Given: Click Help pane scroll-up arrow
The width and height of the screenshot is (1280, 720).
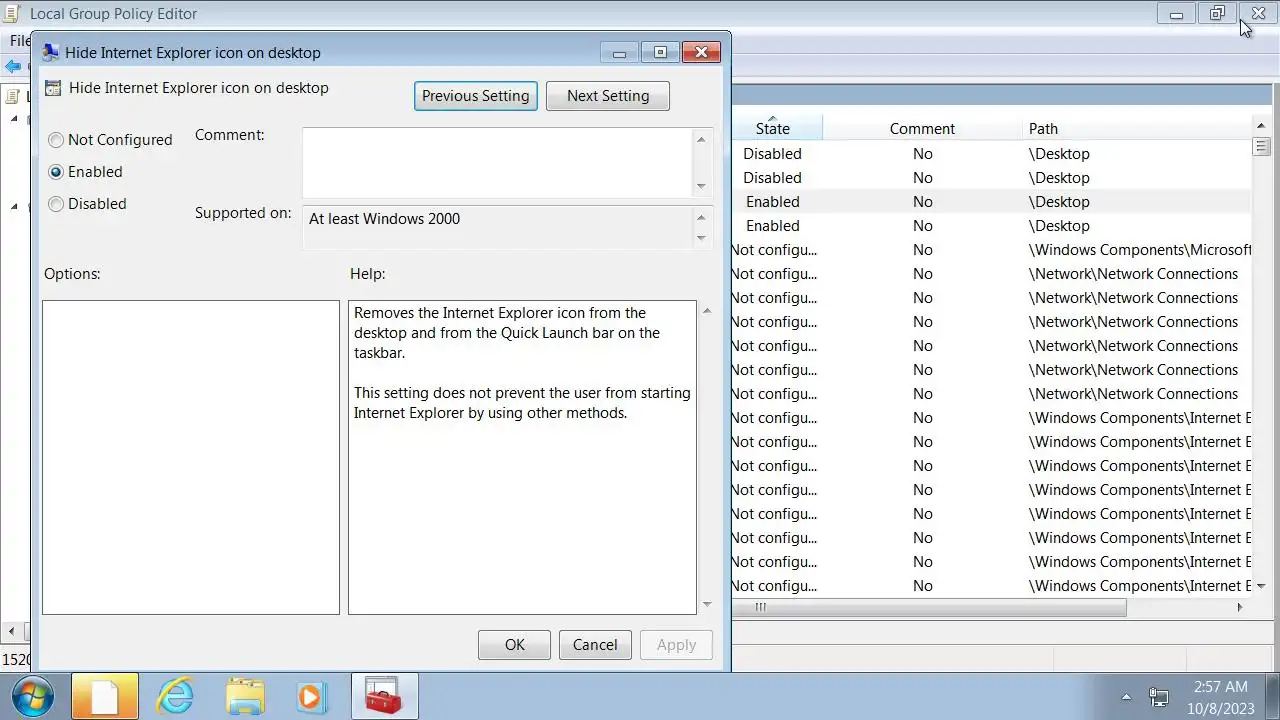Looking at the screenshot, I should tap(707, 311).
